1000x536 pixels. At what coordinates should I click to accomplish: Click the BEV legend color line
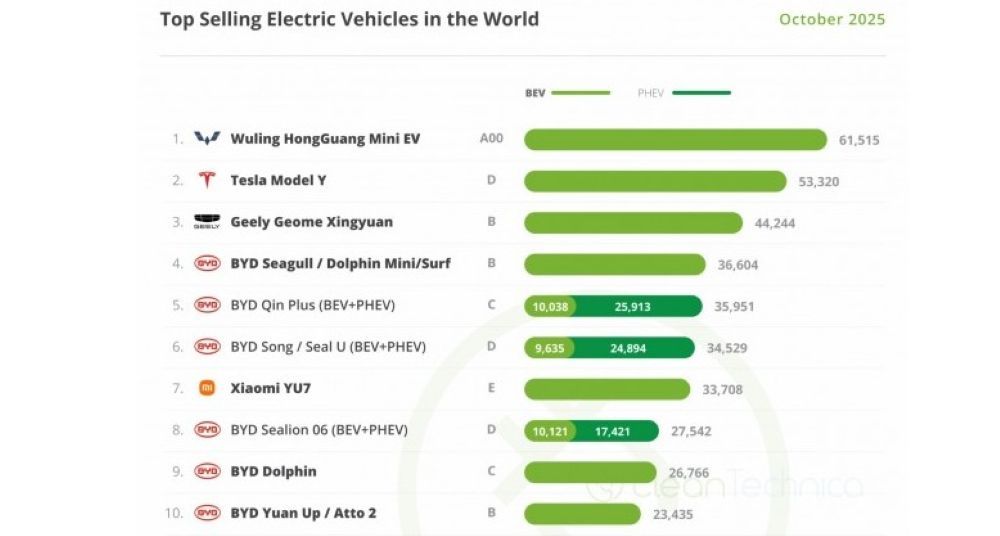pyautogui.click(x=580, y=93)
